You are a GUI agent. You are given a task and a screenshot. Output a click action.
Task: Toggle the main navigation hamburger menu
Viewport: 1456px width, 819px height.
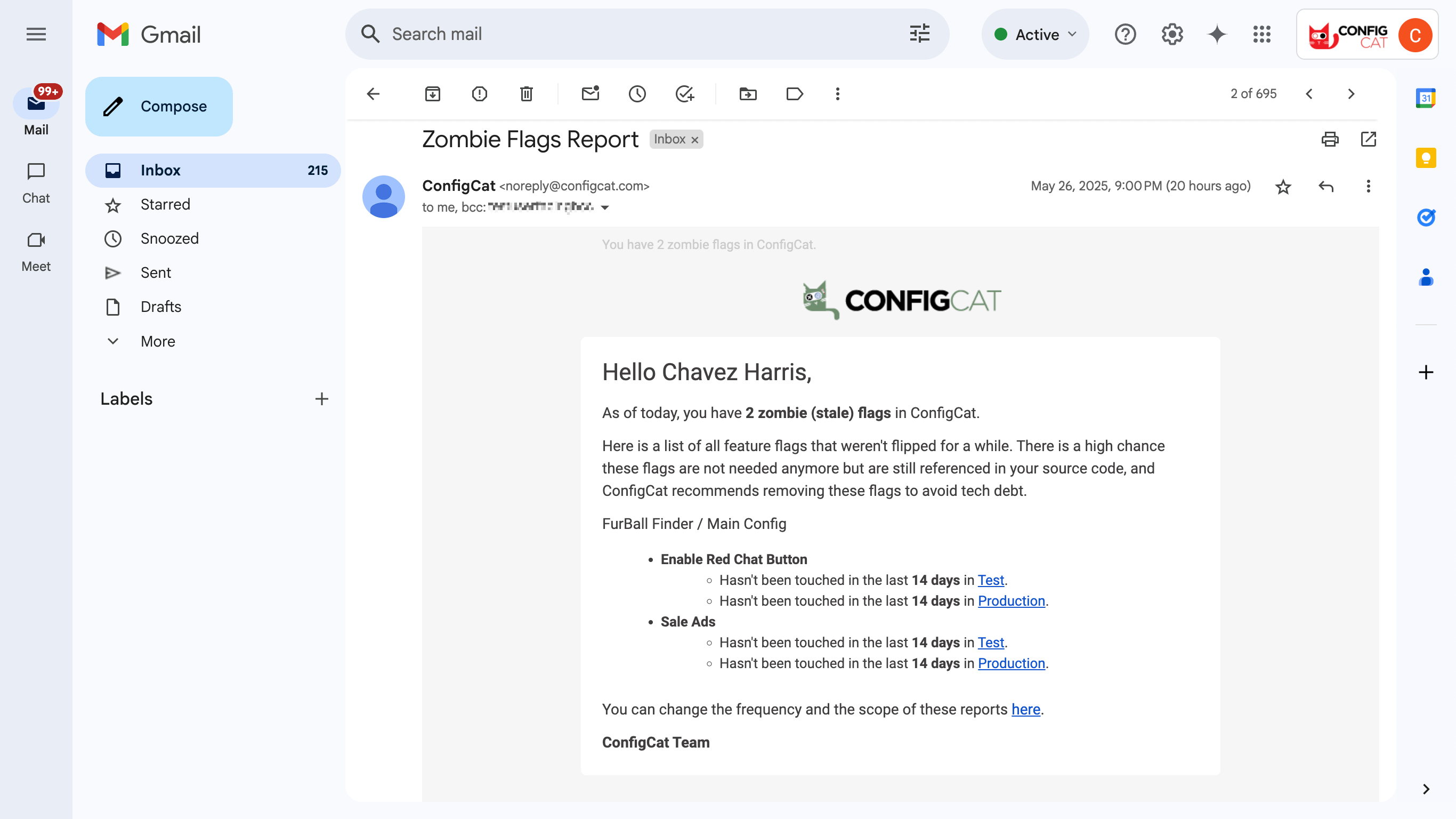(36, 34)
